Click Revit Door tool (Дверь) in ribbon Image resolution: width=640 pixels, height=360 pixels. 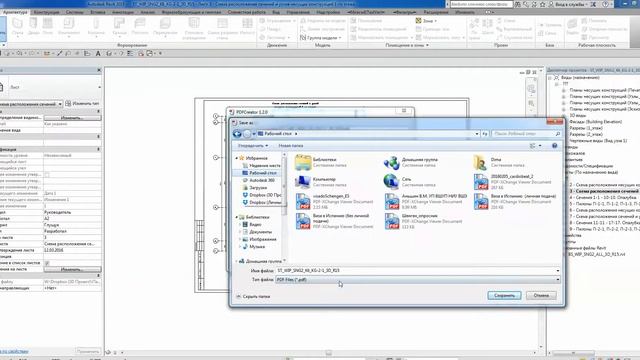(x=34, y=27)
